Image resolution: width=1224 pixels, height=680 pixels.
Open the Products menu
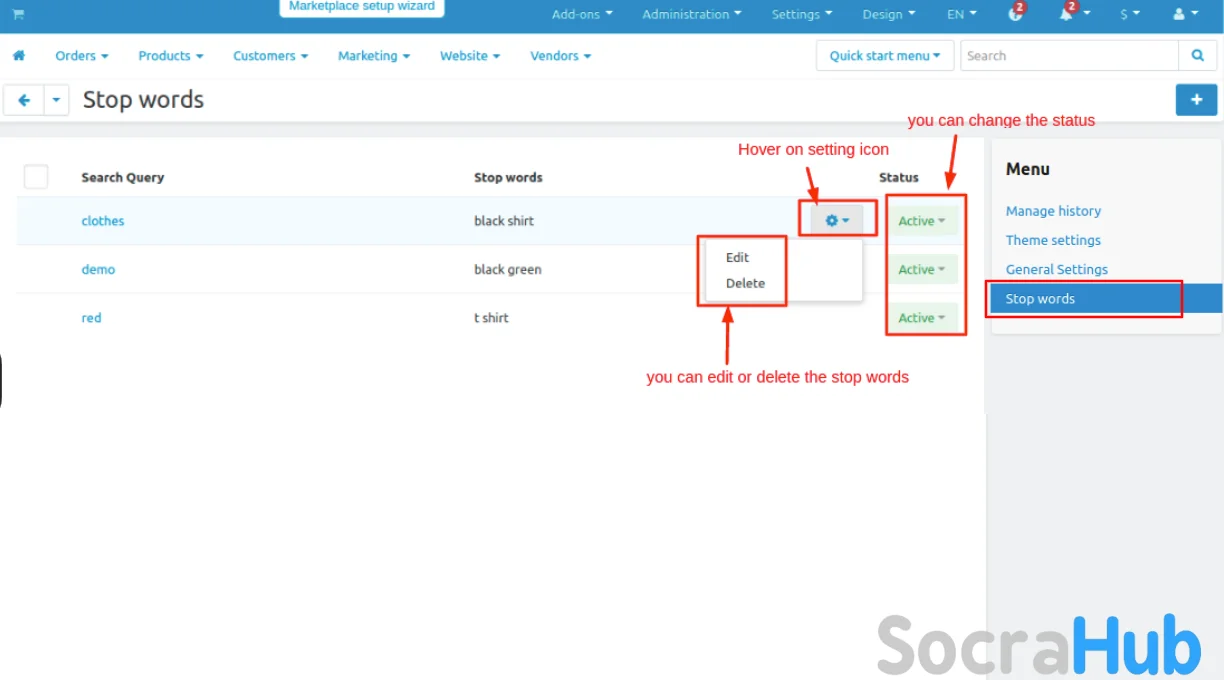[x=170, y=56]
